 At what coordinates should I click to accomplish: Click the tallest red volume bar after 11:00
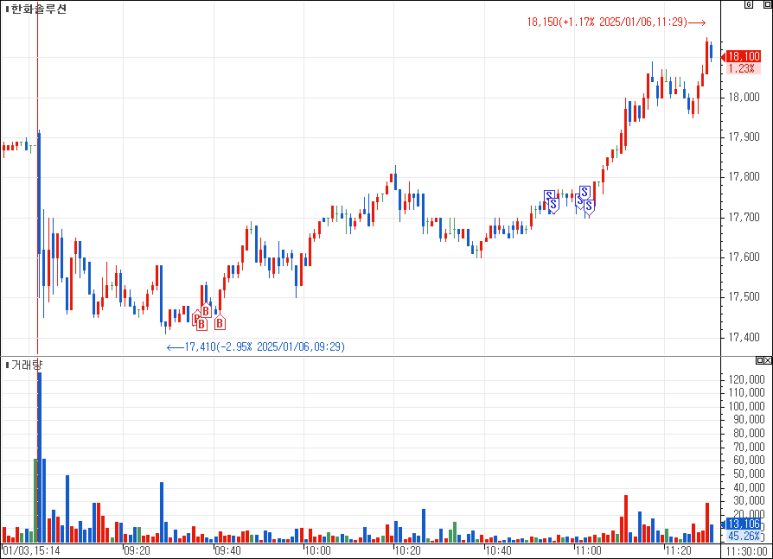626,519
